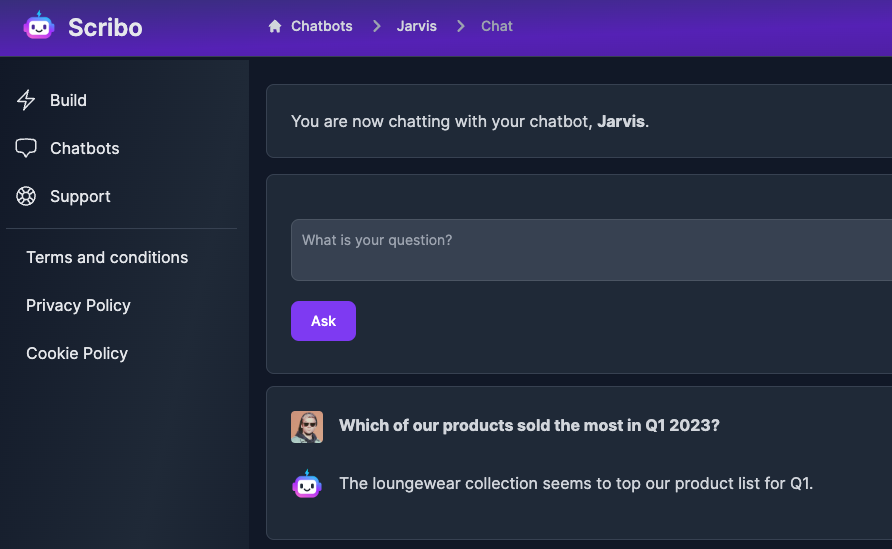Select the question about Q1 2023 products
The width and height of the screenshot is (892, 549).
[529, 426]
